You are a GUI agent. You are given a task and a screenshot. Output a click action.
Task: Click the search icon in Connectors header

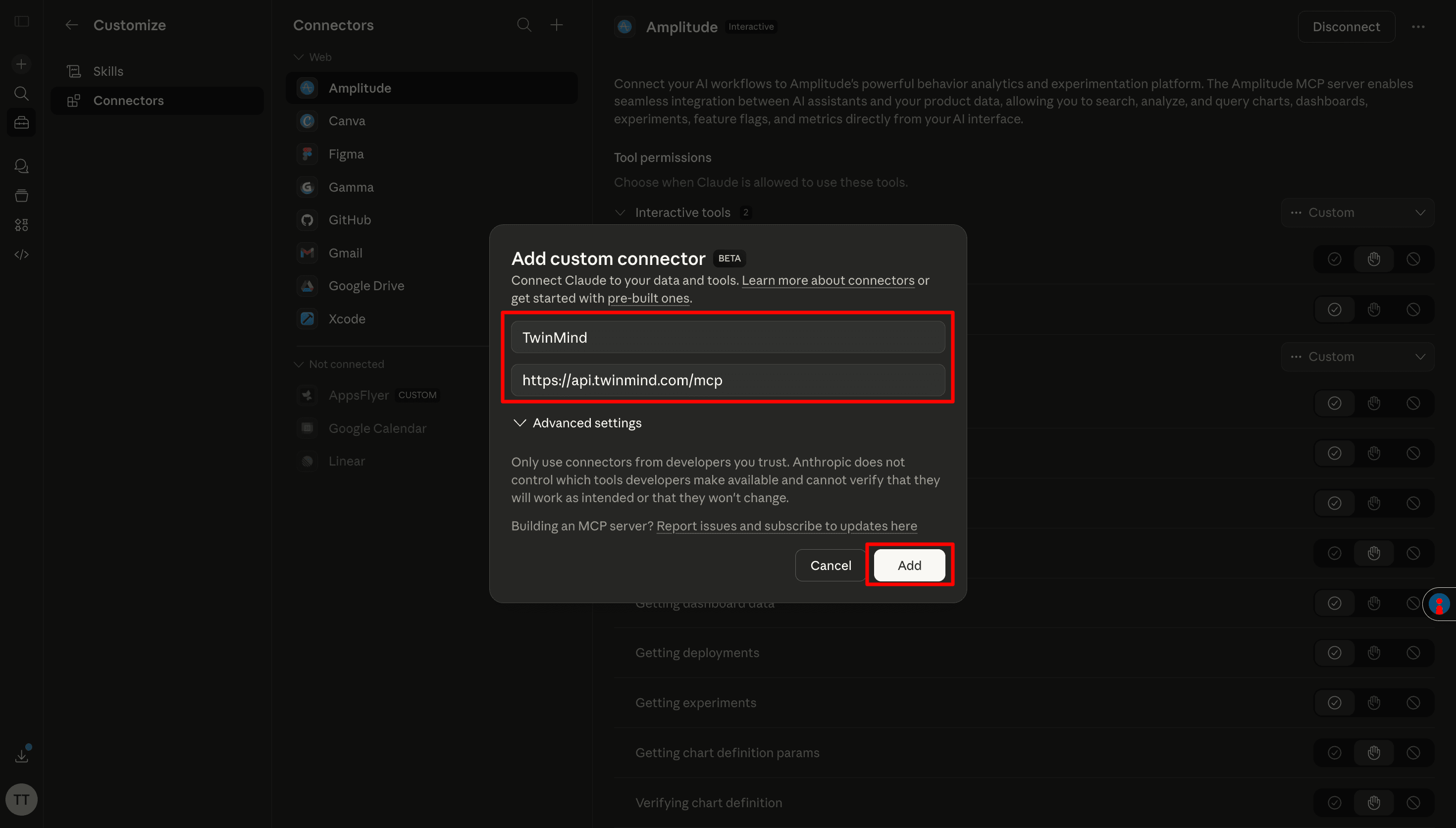[x=523, y=25]
